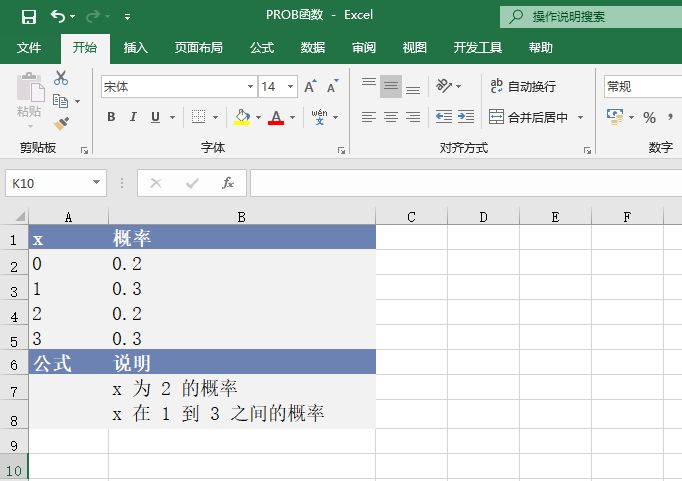The height and width of the screenshot is (481, 682).
Task: Click the Decrease Indent icon
Action: 443,117
